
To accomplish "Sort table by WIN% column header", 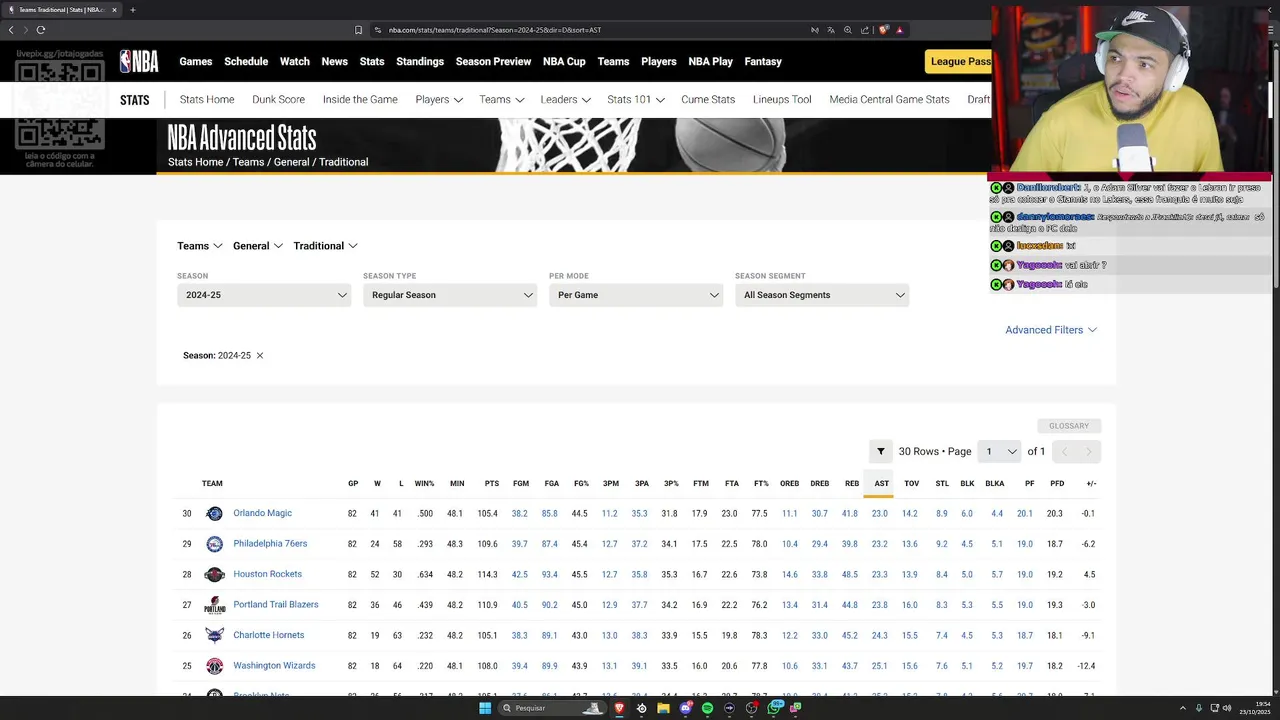I will [x=424, y=483].
